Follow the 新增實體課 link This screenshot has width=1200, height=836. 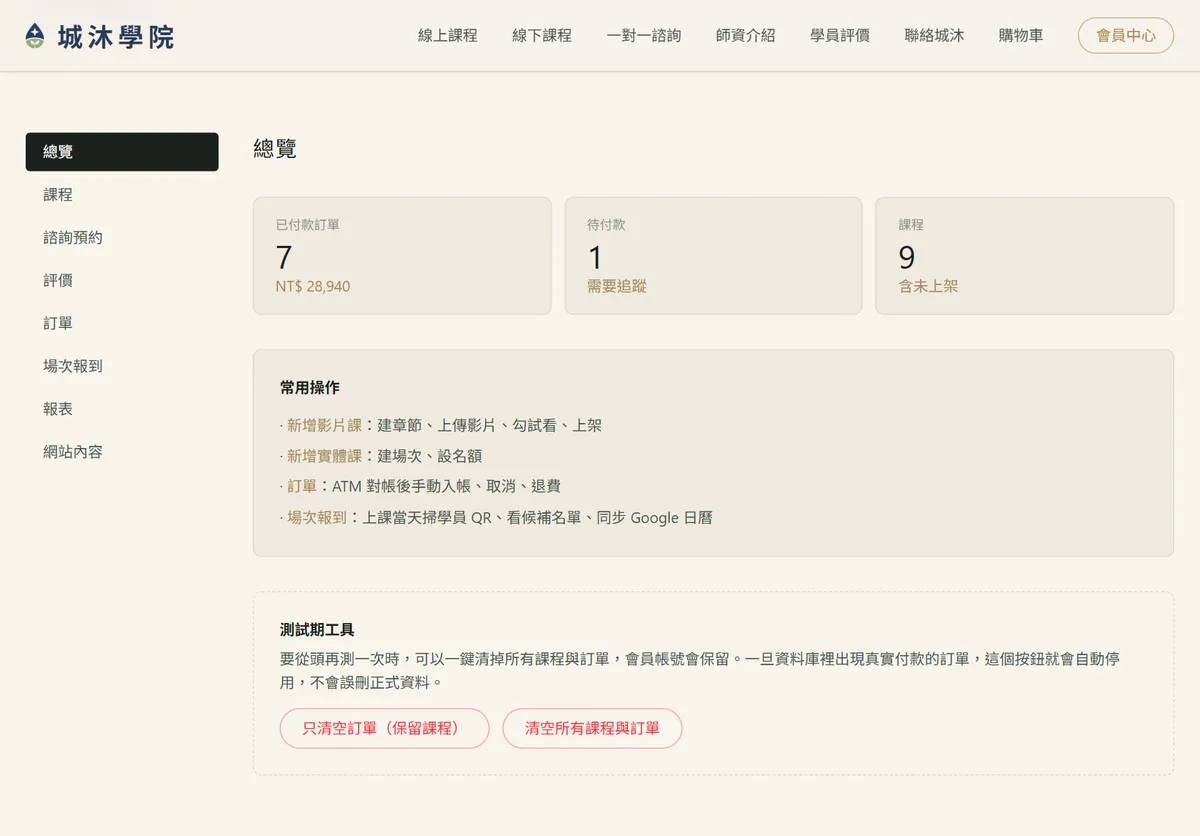[324, 456]
